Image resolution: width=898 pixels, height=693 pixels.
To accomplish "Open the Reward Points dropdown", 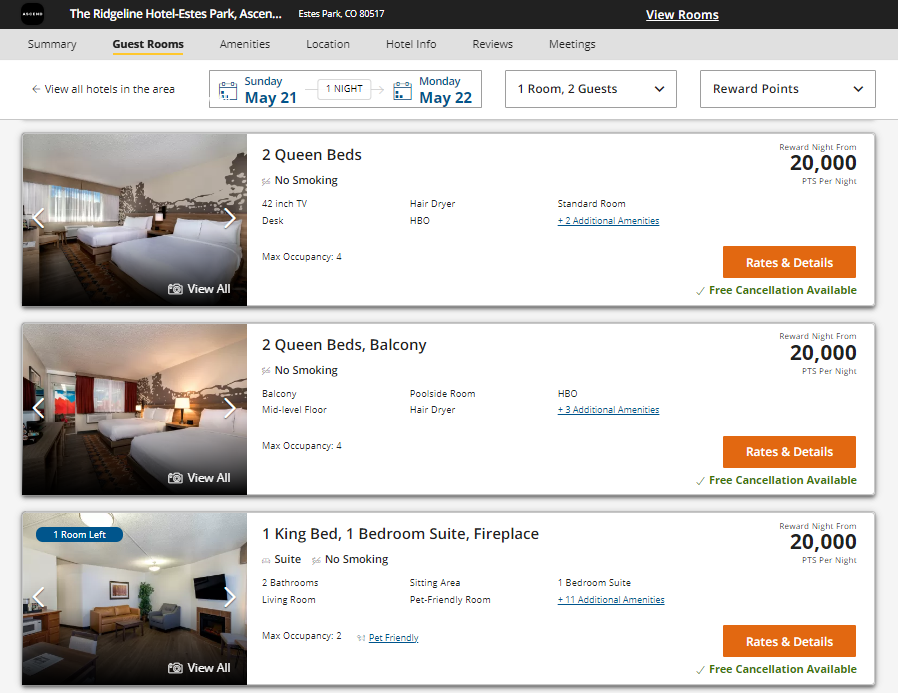I will (787, 89).
